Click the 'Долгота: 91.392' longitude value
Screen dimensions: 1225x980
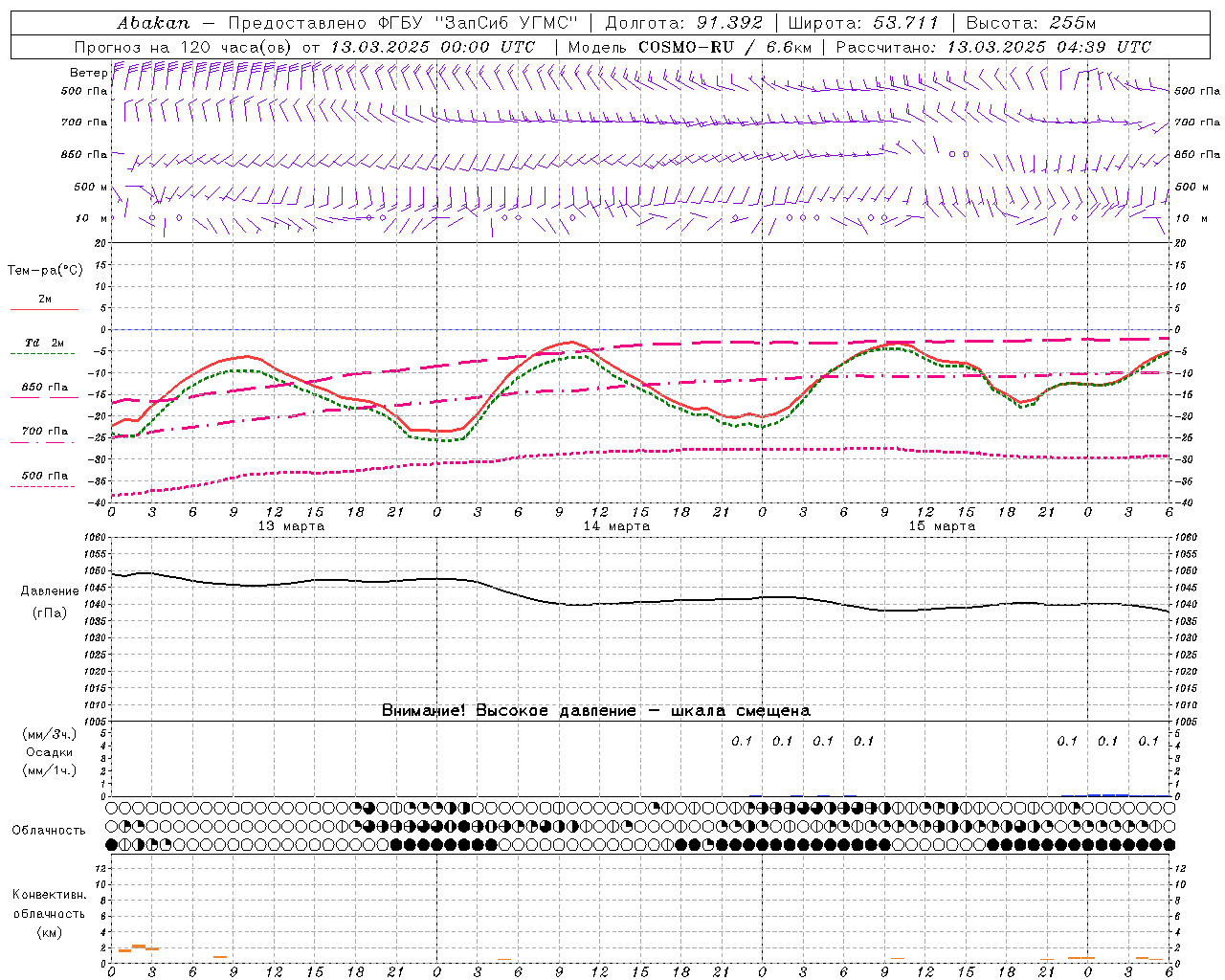click(684, 23)
